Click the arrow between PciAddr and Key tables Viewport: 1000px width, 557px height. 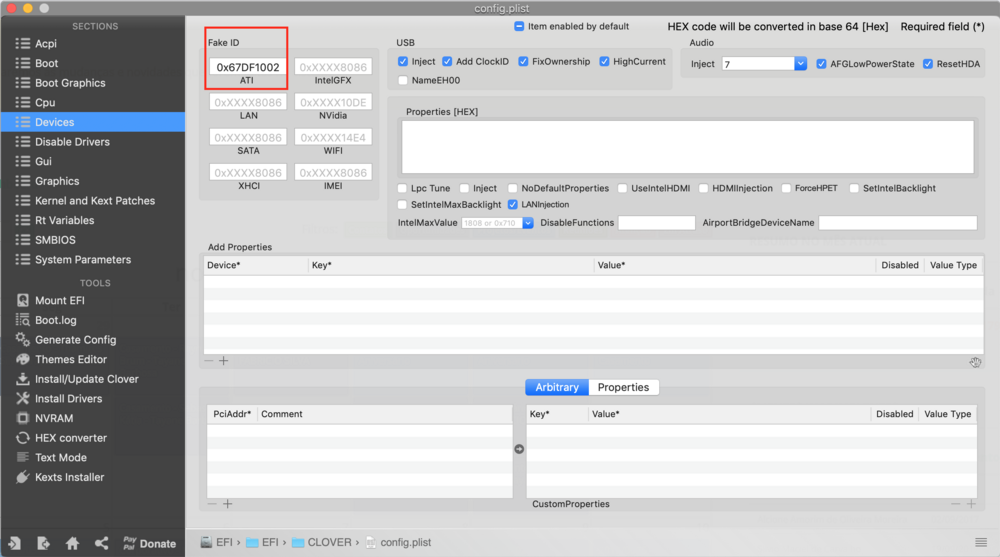pyautogui.click(x=519, y=449)
